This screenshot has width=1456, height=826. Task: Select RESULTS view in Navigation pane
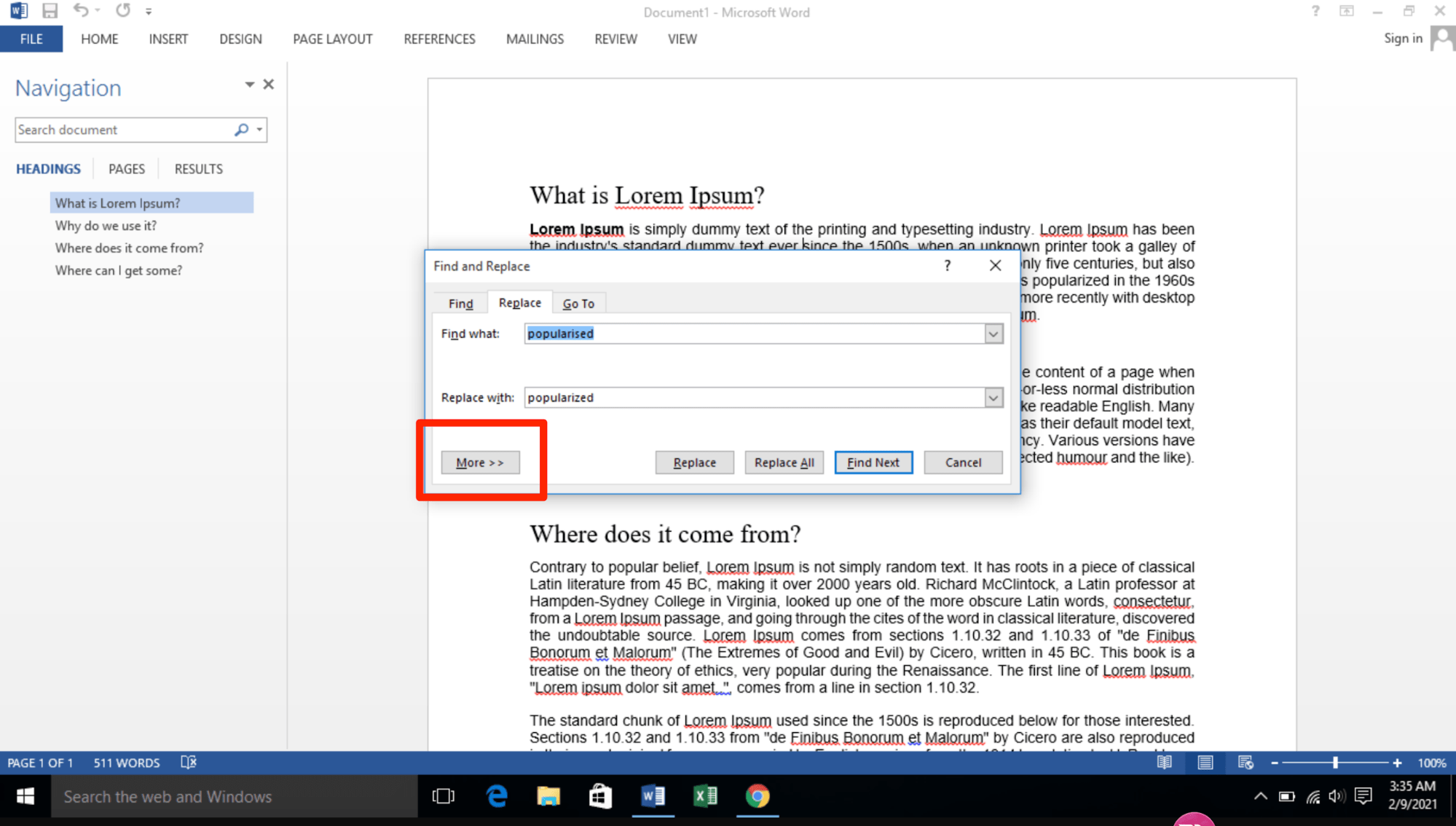(198, 168)
